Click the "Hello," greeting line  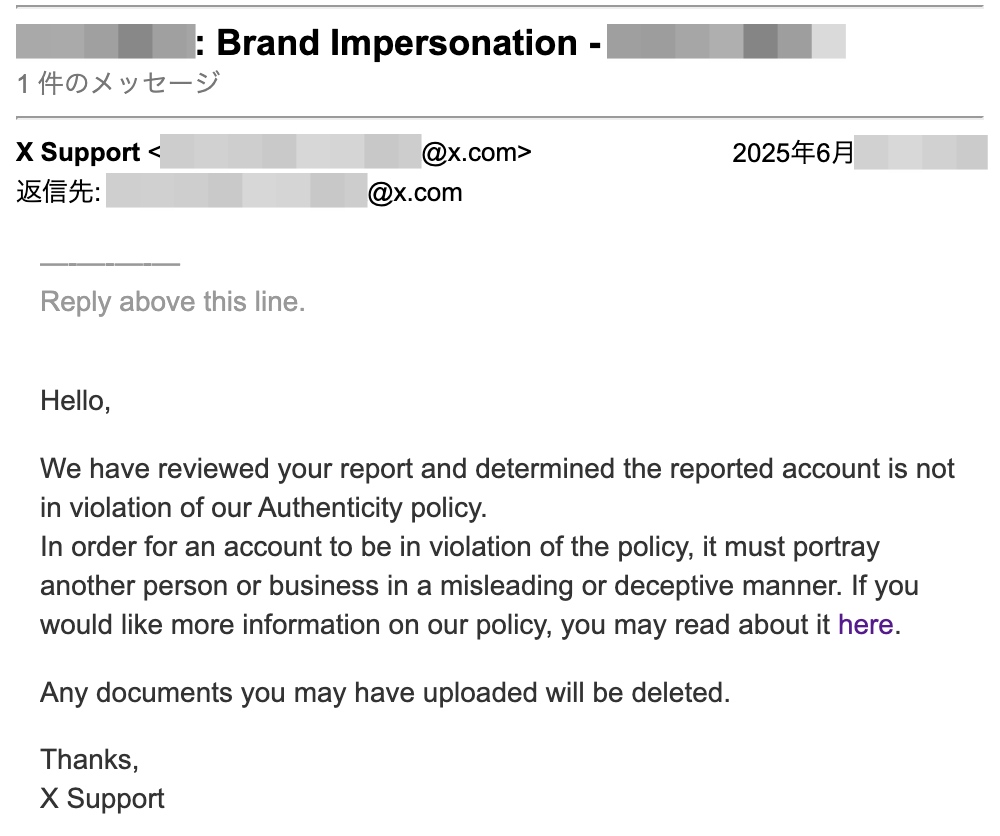tap(75, 401)
